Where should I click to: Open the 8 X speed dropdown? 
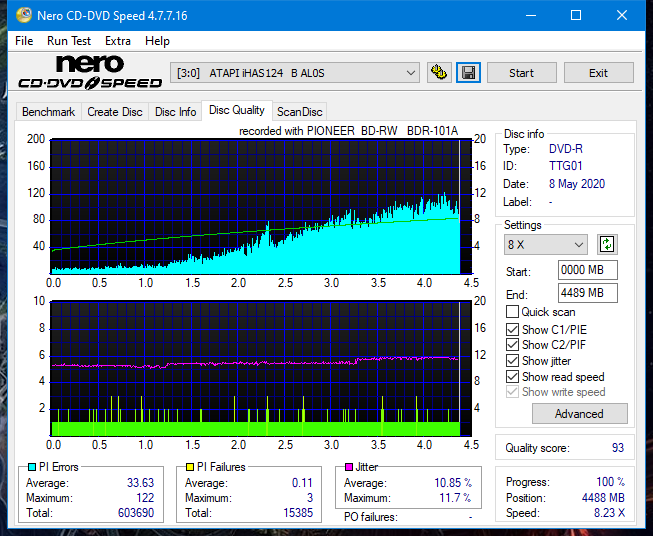click(x=546, y=244)
